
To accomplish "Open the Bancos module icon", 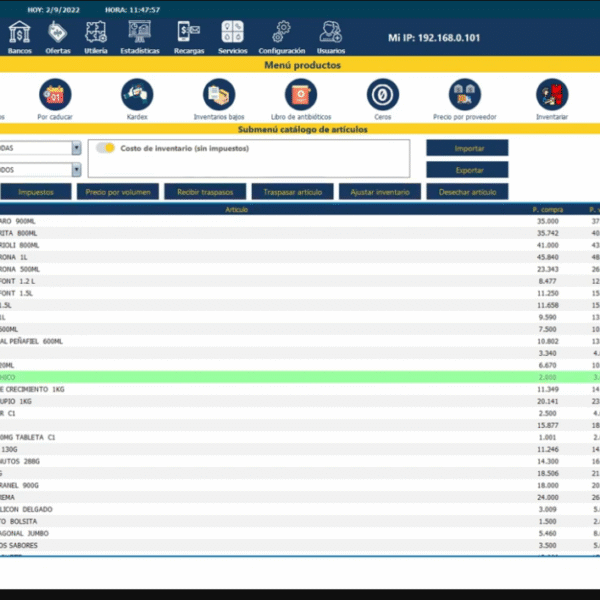I will (x=19, y=33).
